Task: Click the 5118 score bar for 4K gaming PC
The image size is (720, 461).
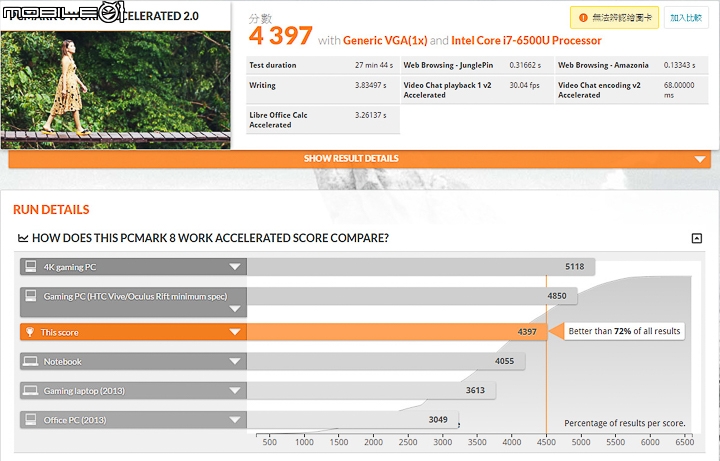Action: point(421,267)
